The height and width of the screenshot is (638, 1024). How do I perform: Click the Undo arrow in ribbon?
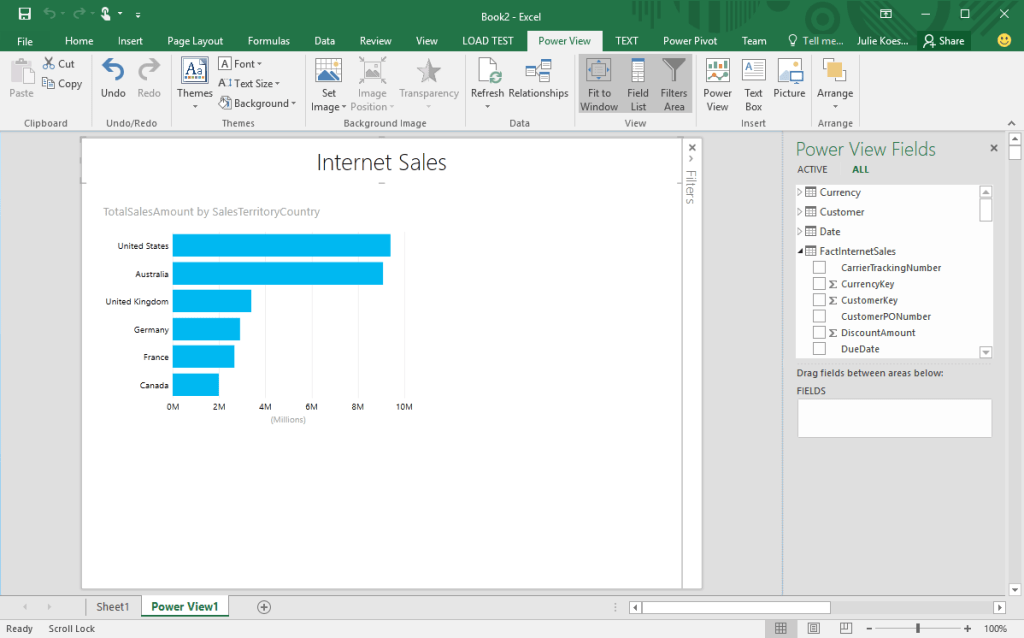tap(113, 71)
